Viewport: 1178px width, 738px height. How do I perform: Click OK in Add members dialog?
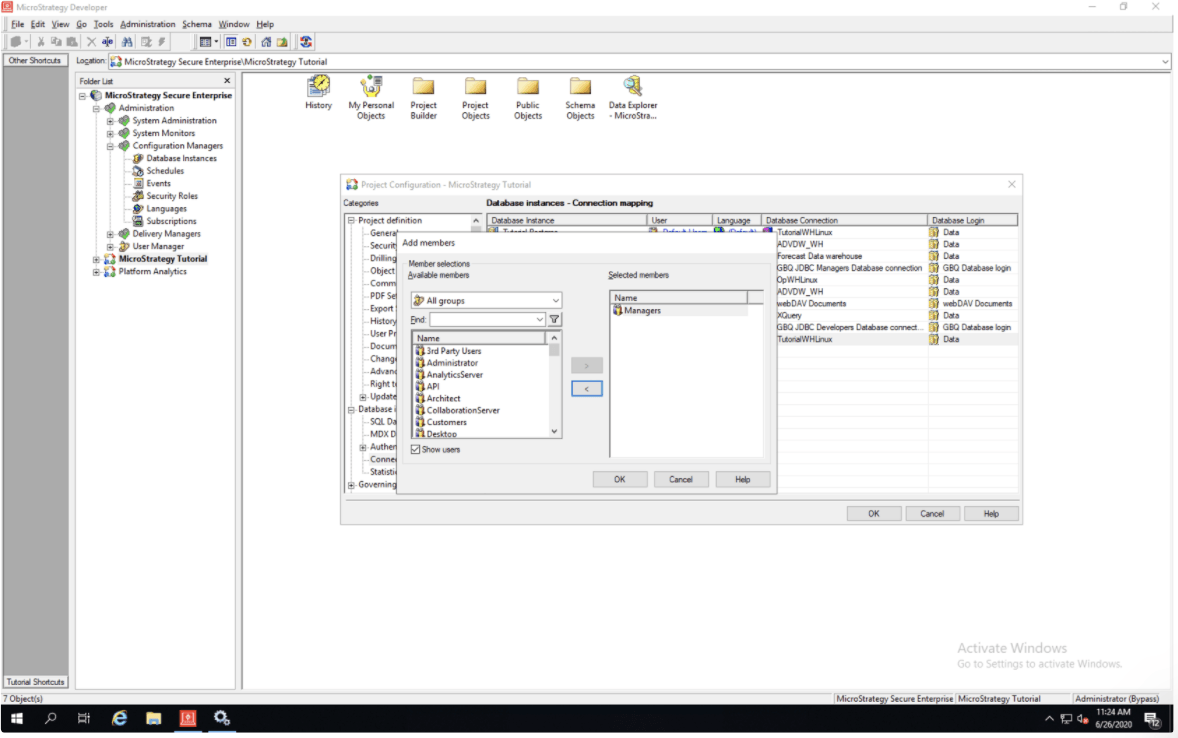pyautogui.click(x=619, y=480)
